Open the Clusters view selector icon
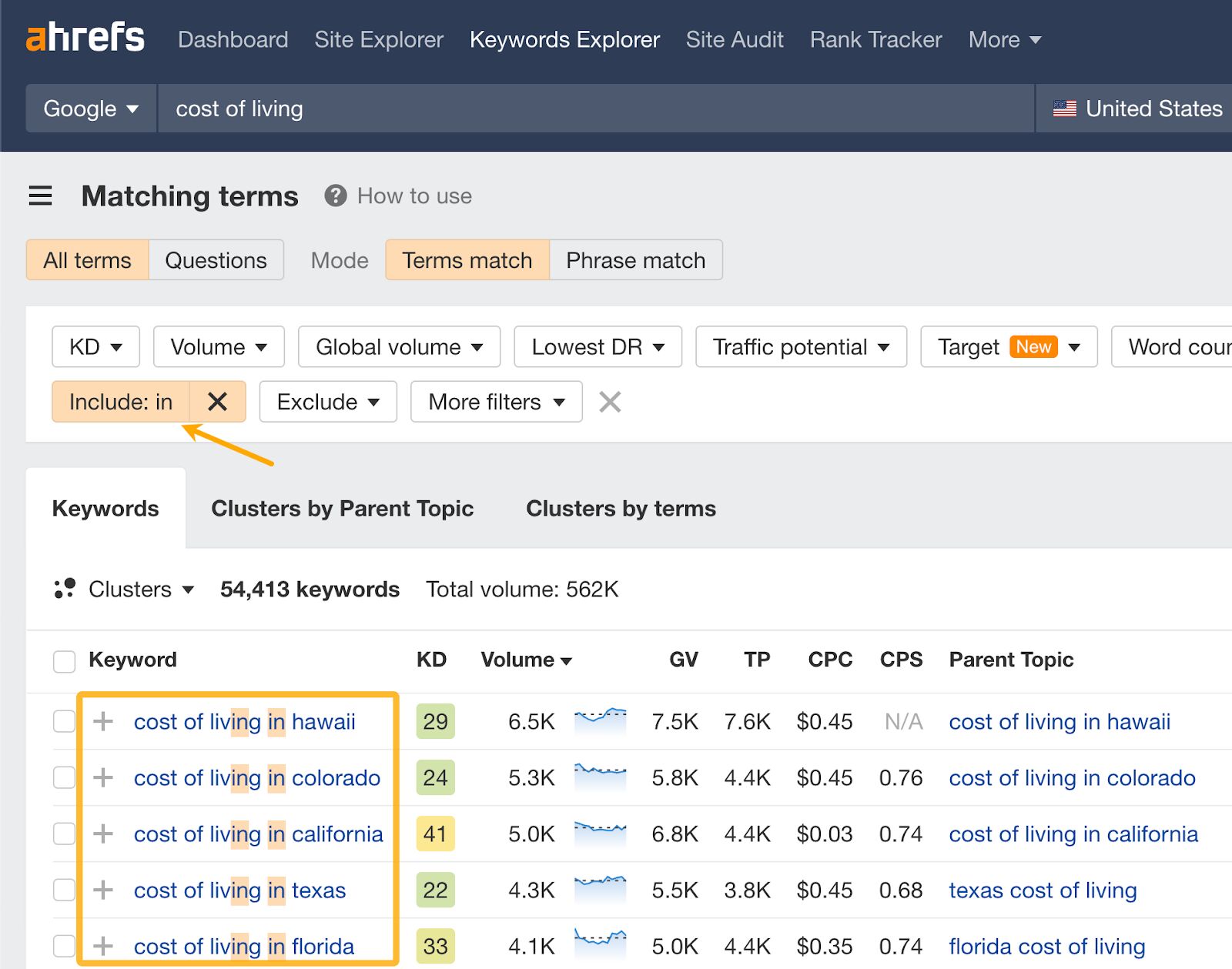 point(65,589)
